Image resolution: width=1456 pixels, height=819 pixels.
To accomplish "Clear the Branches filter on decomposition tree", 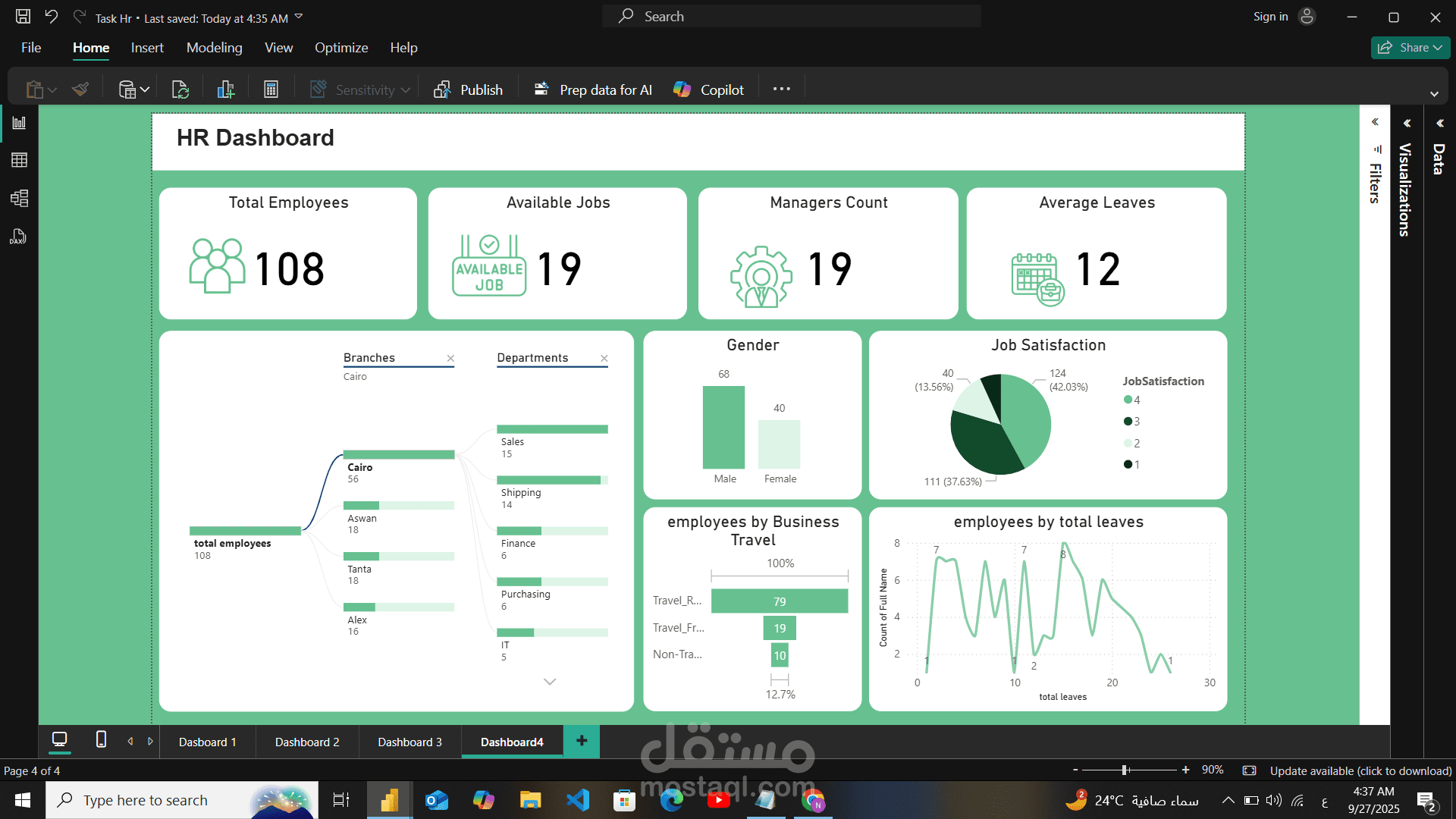I will [450, 359].
